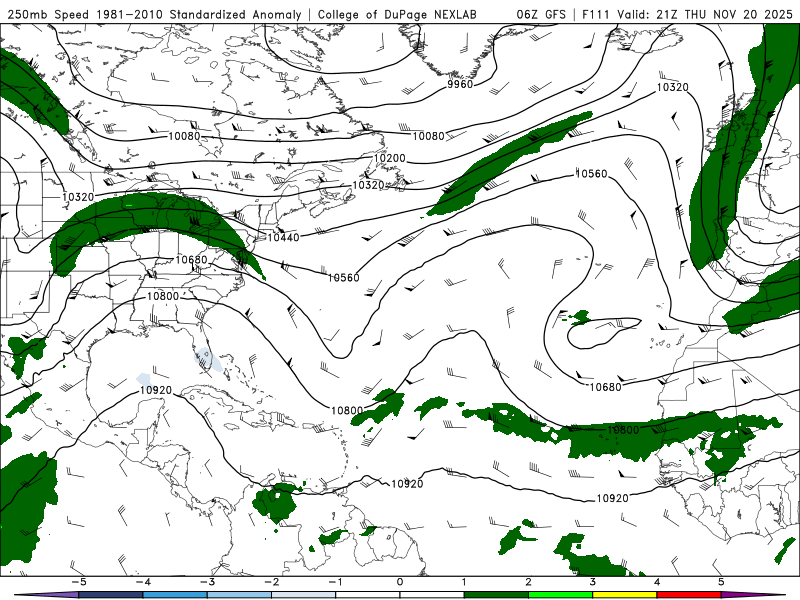Pick the dark navy -5 to -4 colorbar segment
This screenshot has width=800, height=600.
point(111,595)
